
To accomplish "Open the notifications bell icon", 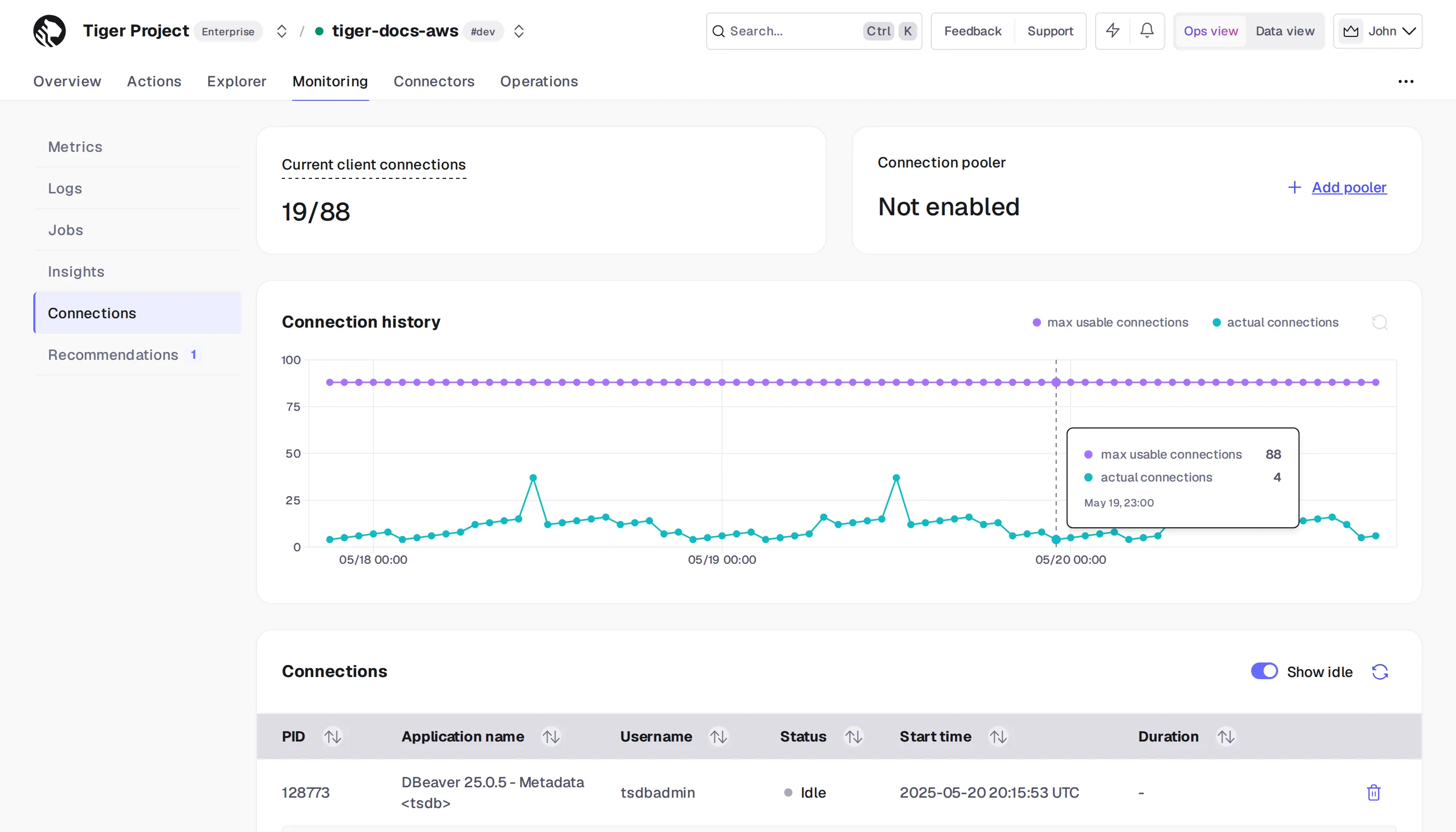I will [1147, 31].
